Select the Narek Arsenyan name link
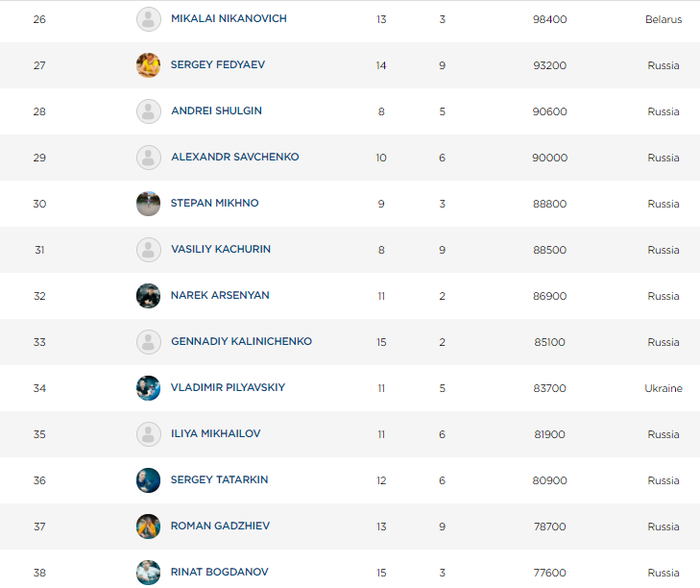Viewport: 700px width, 588px height. (220, 295)
